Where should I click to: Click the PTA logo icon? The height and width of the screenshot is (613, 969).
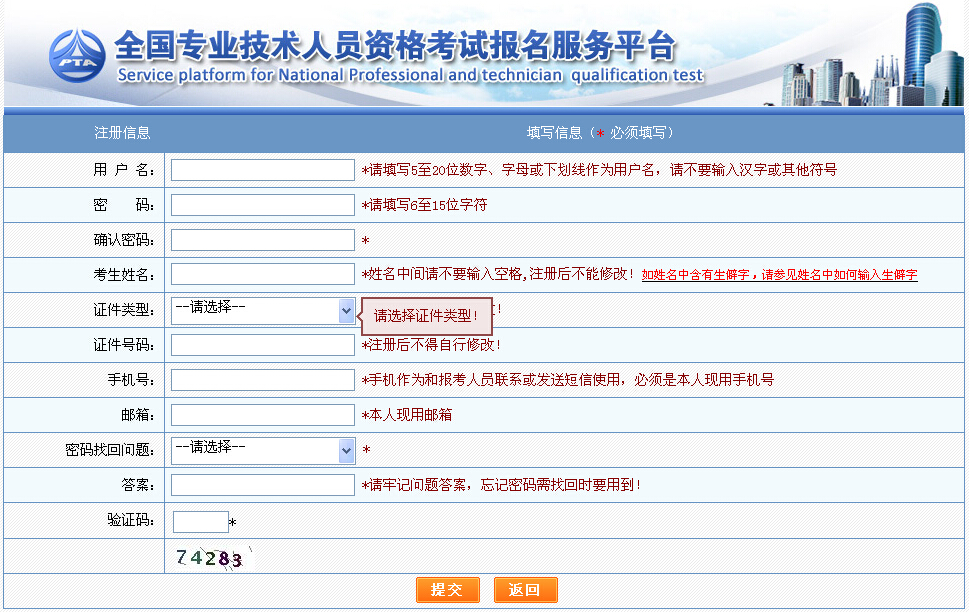click(78, 56)
